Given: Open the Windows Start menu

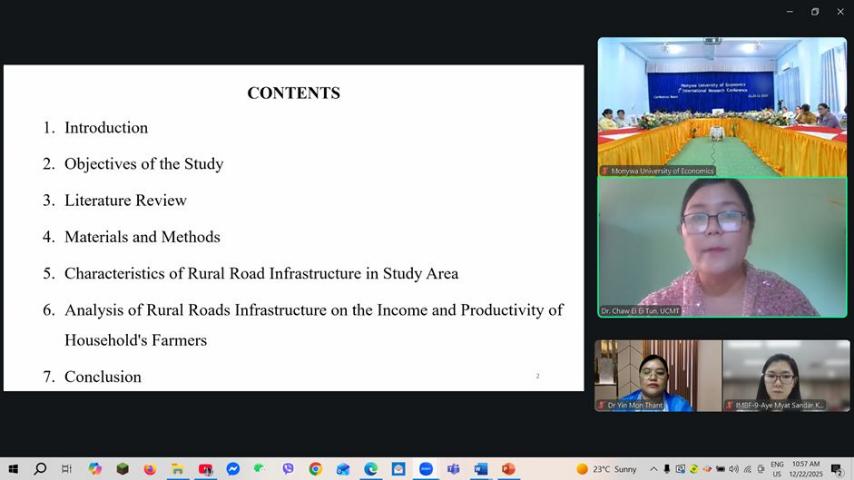Looking at the screenshot, I should click(x=13, y=469).
